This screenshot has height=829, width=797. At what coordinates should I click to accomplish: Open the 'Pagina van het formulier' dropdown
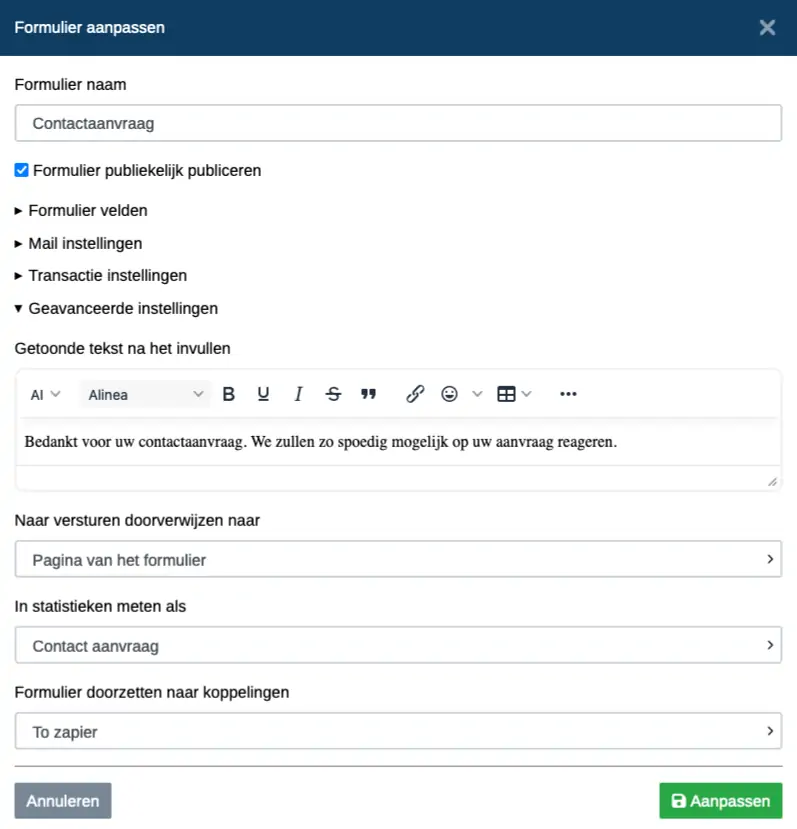point(398,559)
